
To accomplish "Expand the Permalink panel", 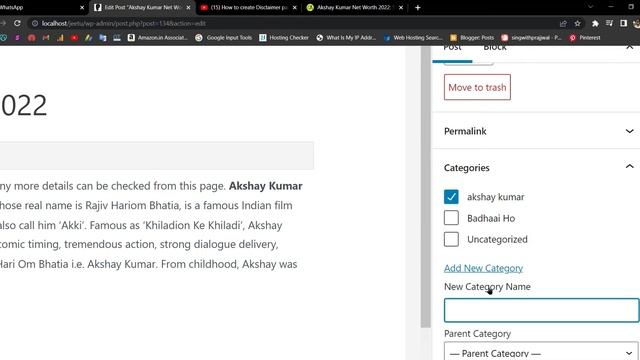I will click(536, 131).
